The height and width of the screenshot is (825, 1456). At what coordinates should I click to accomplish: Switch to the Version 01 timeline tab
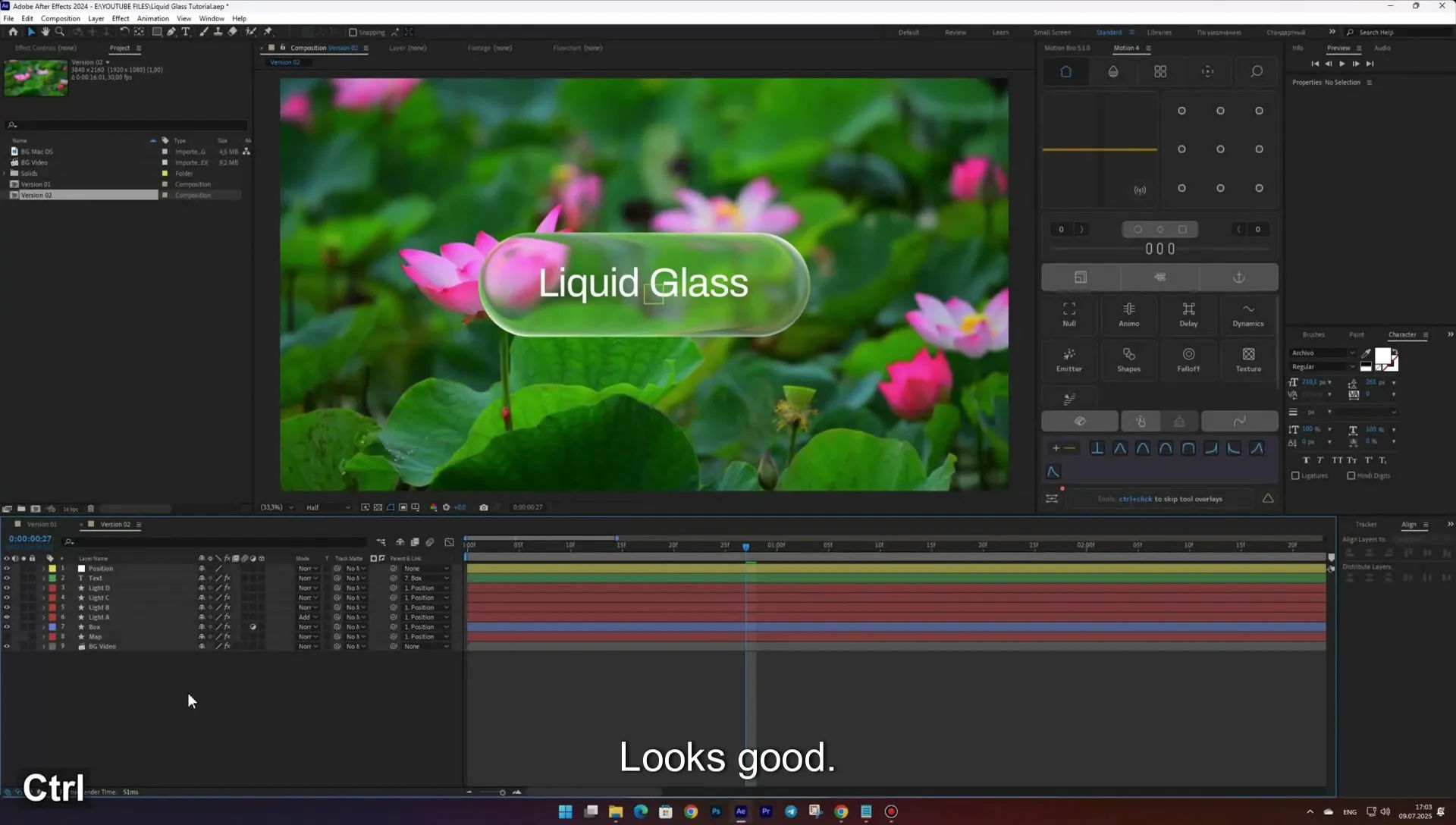point(42,525)
